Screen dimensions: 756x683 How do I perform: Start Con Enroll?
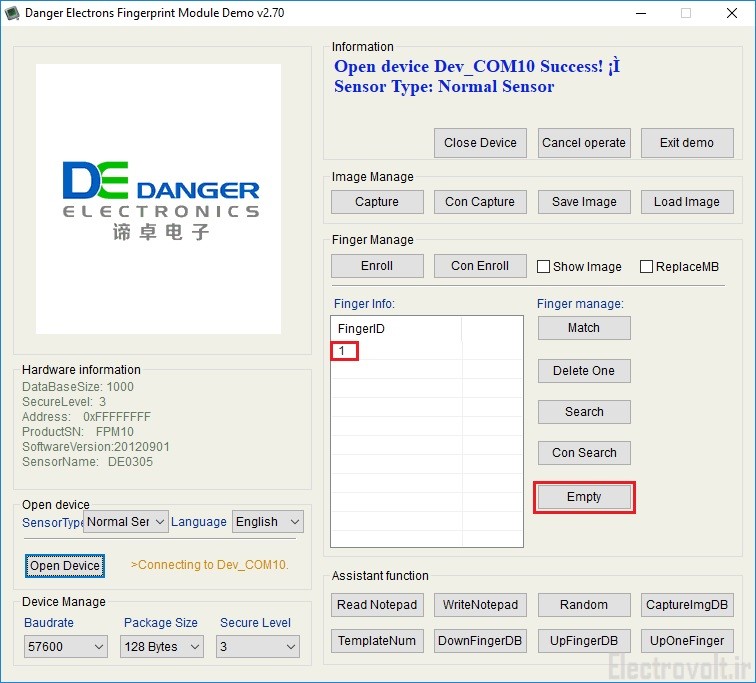coord(480,266)
